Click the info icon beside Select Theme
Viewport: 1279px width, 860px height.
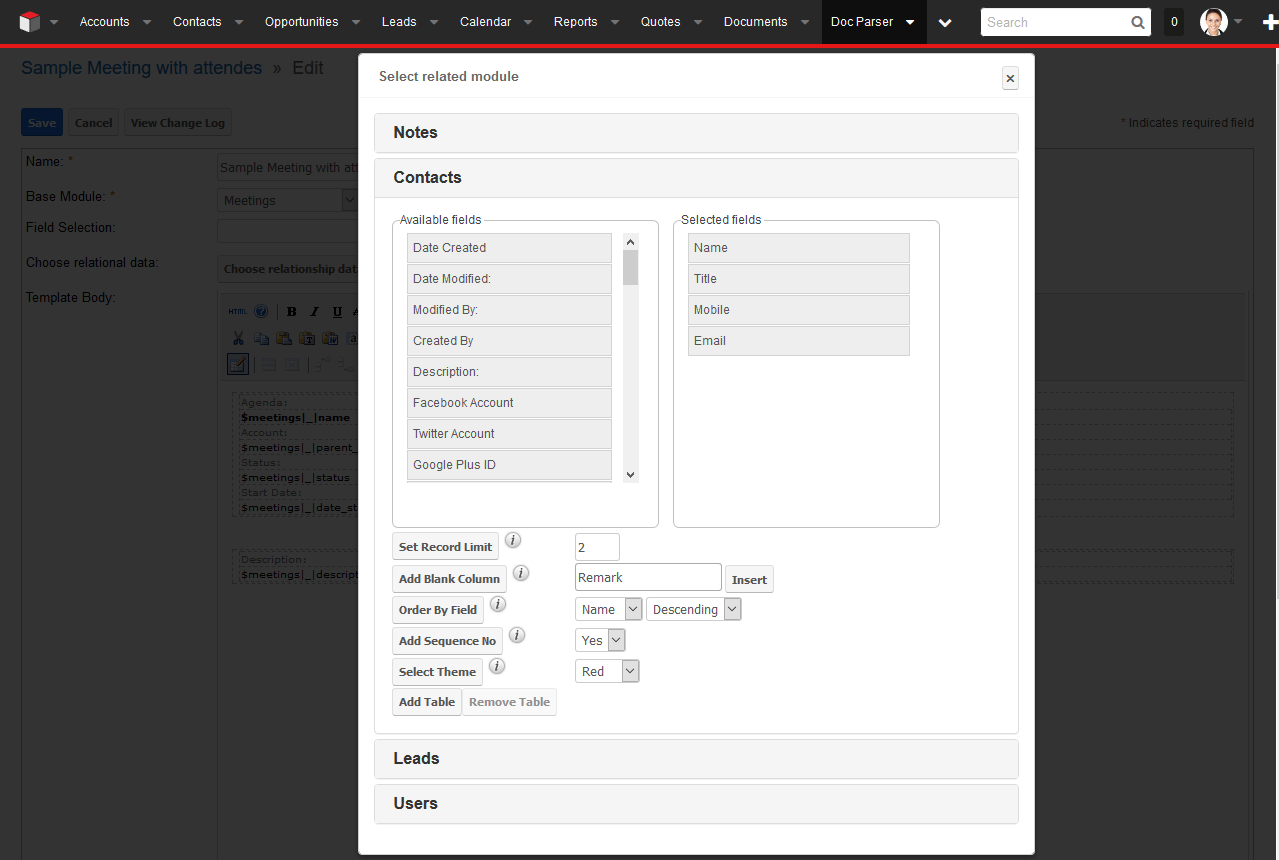(x=497, y=665)
